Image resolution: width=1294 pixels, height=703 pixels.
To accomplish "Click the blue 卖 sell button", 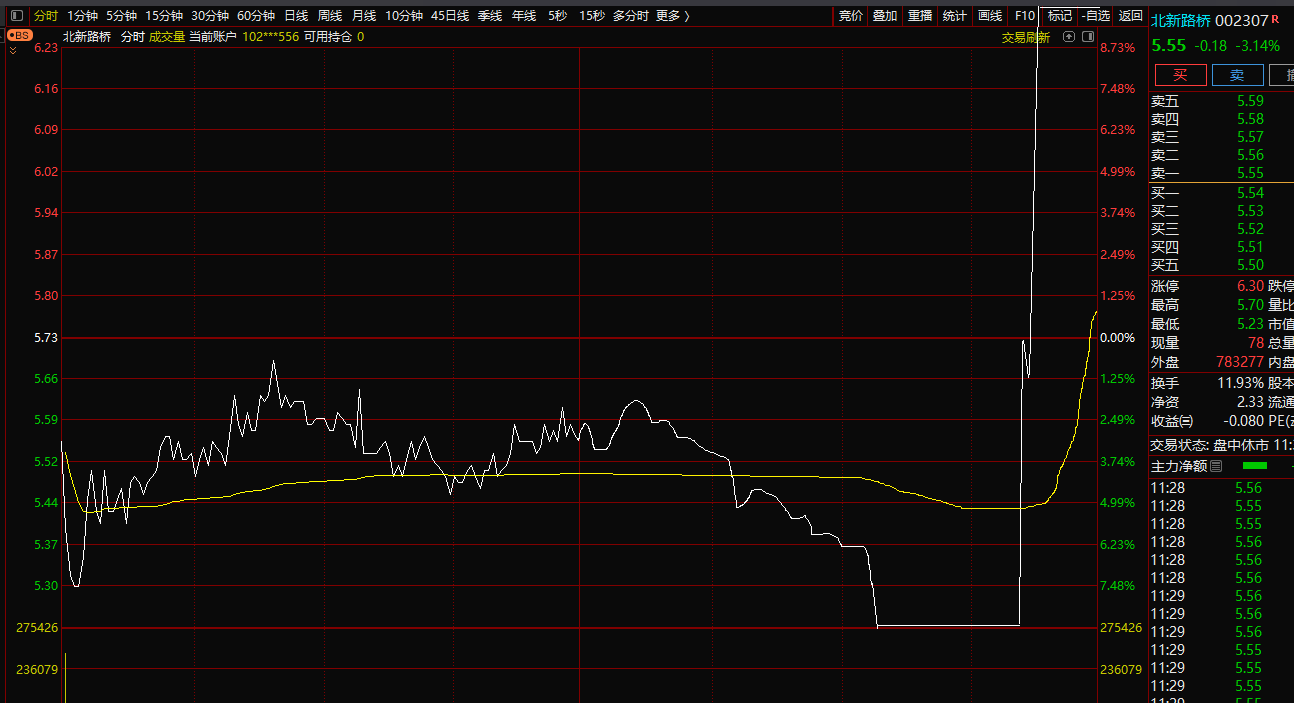I will pyautogui.click(x=1237, y=75).
